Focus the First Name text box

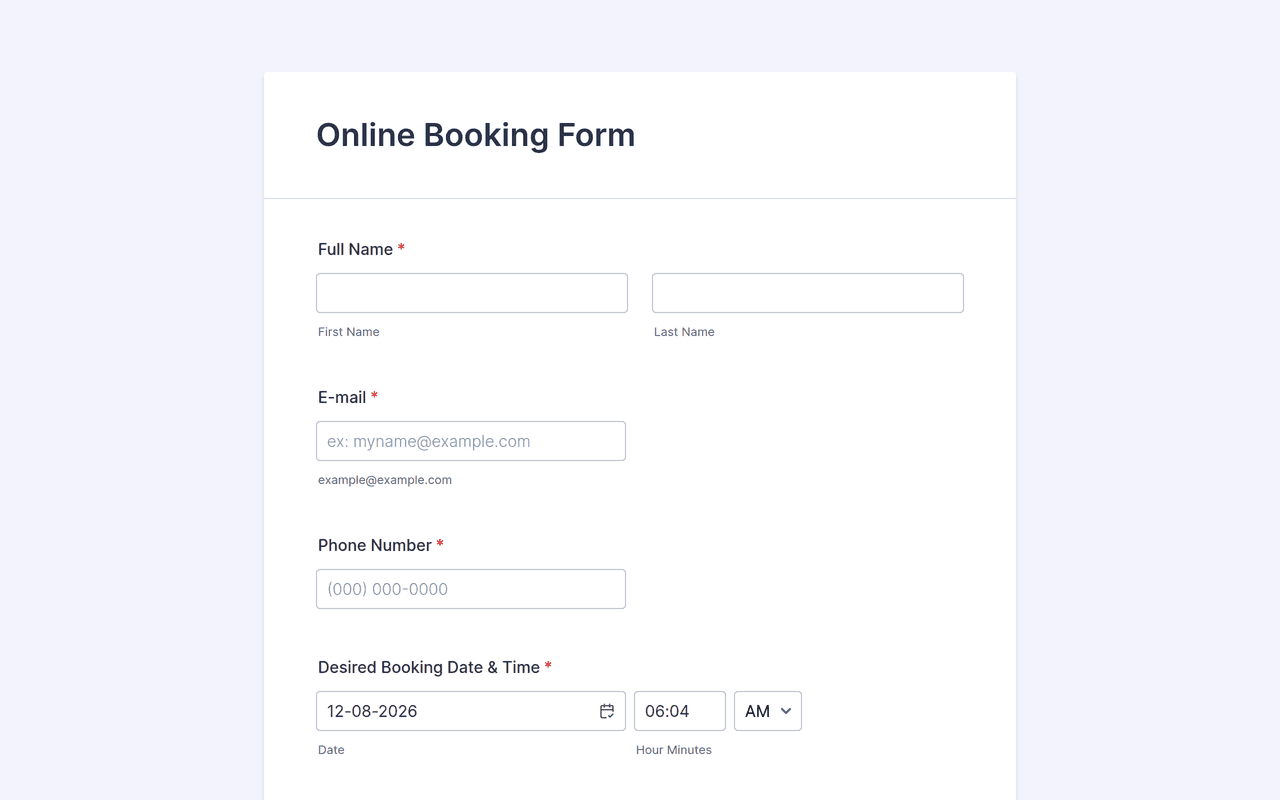pos(472,293)
